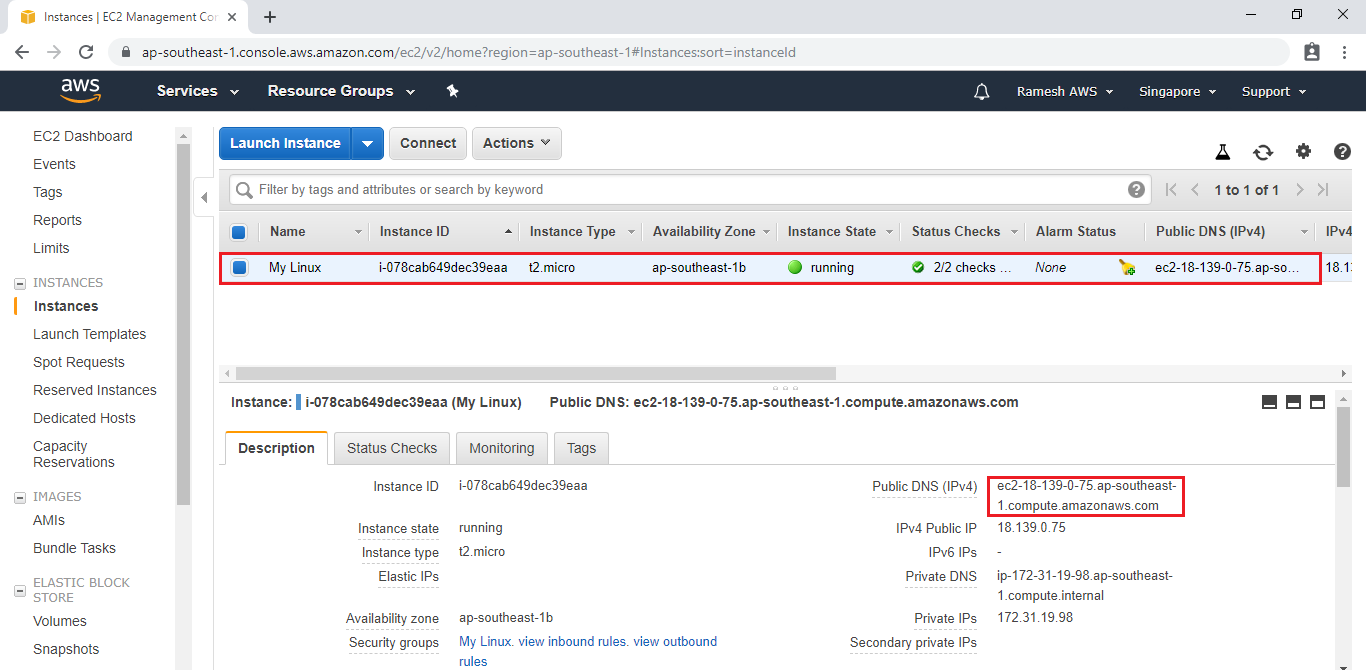The width and height of the screenshot is (1366, 670).
Task: Open Volumes in the sidebar
Action: [60, 621]
